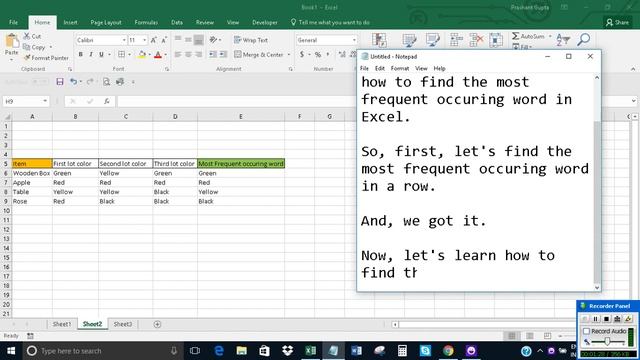This screenshot has width=640, height=360.
Task: Expand Clipboard group dialog launcher
Action: coord(70,69)
